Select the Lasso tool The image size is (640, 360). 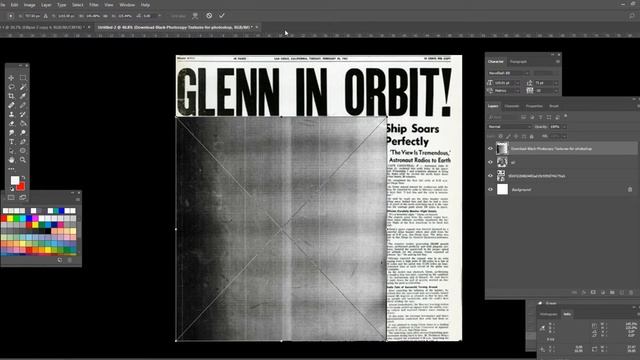coord(11,87)
